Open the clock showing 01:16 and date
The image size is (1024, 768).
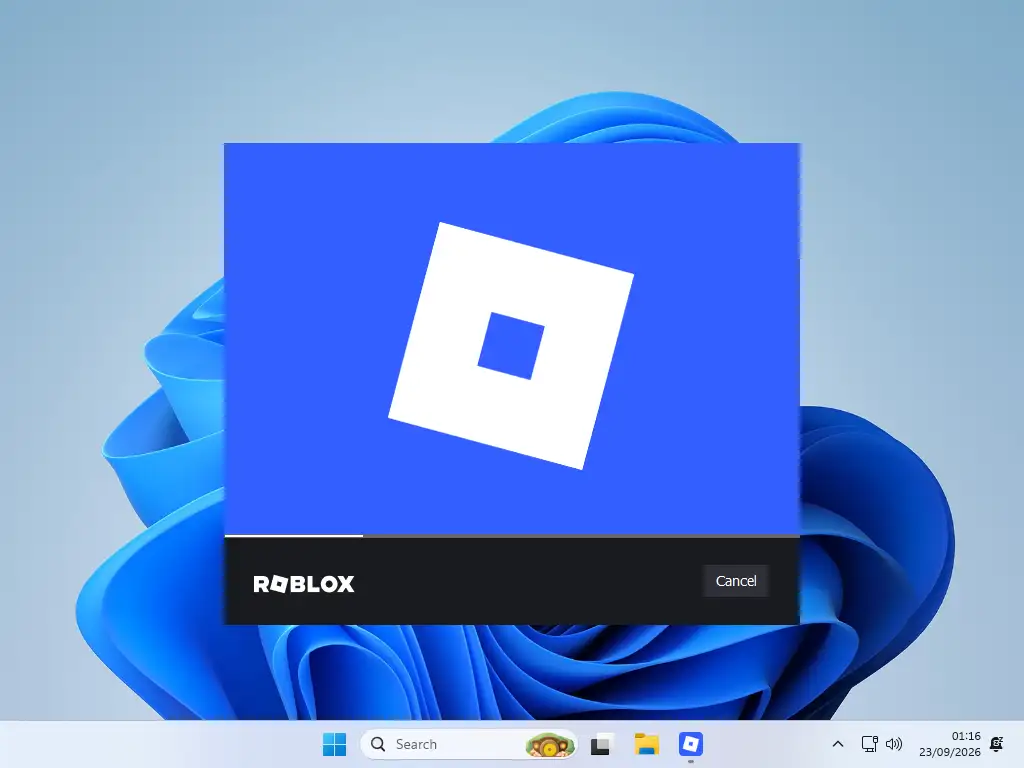[x=950, y=744]
